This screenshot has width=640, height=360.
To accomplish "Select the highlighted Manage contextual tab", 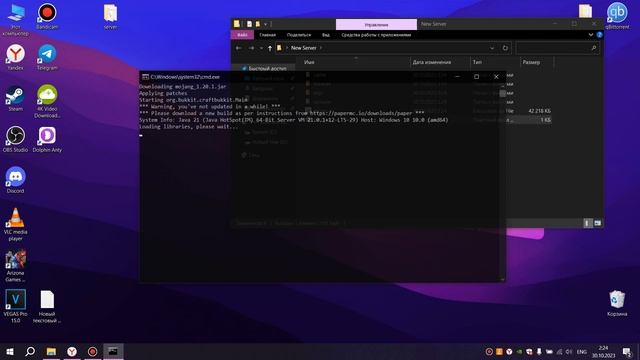I will (x=376, y=24).
